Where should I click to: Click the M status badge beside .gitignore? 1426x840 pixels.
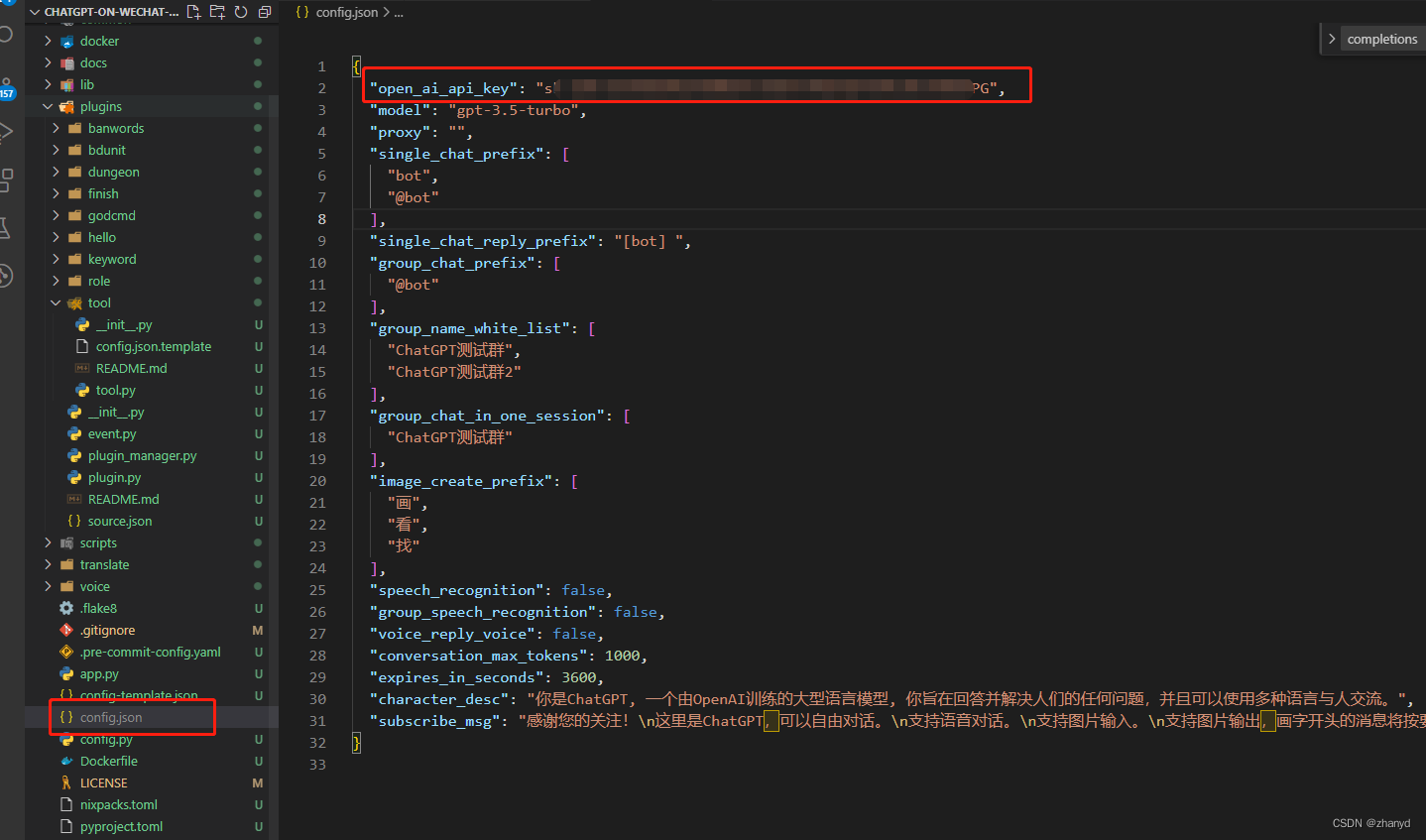click(x=258, y=630)
